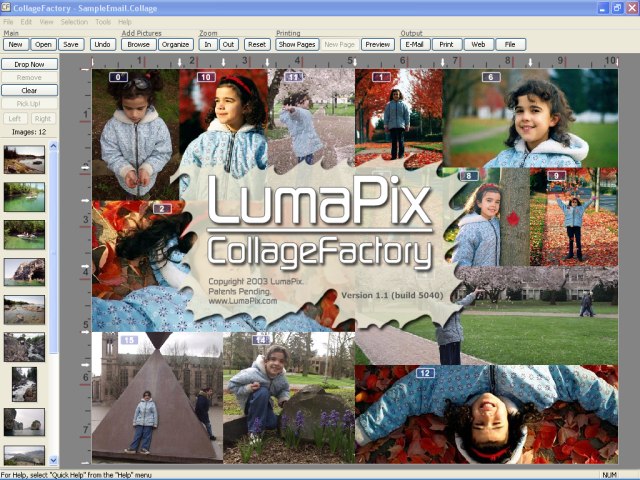The height and width of the screenshot is (480, 640).
Task: Click the www.LumaPix.com link
Action: [242, 301]
